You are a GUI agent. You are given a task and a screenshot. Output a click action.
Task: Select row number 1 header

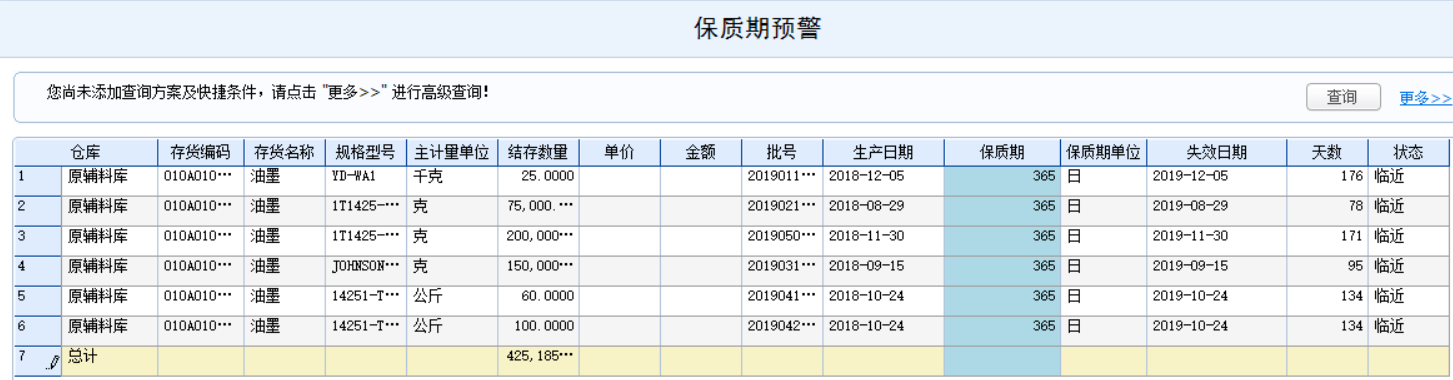(37, 181)
